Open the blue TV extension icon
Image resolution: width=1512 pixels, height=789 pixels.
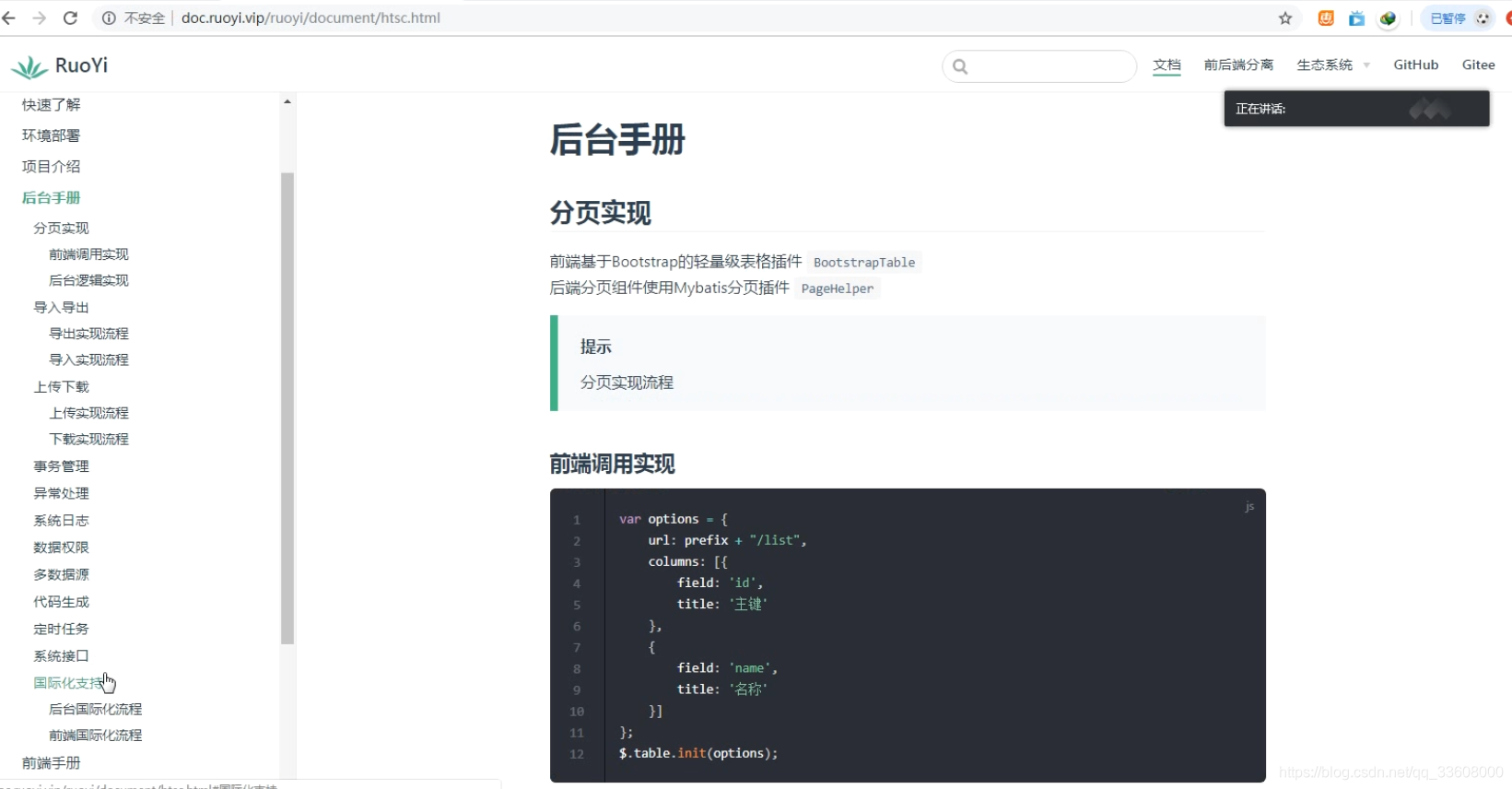(1356, 18)
